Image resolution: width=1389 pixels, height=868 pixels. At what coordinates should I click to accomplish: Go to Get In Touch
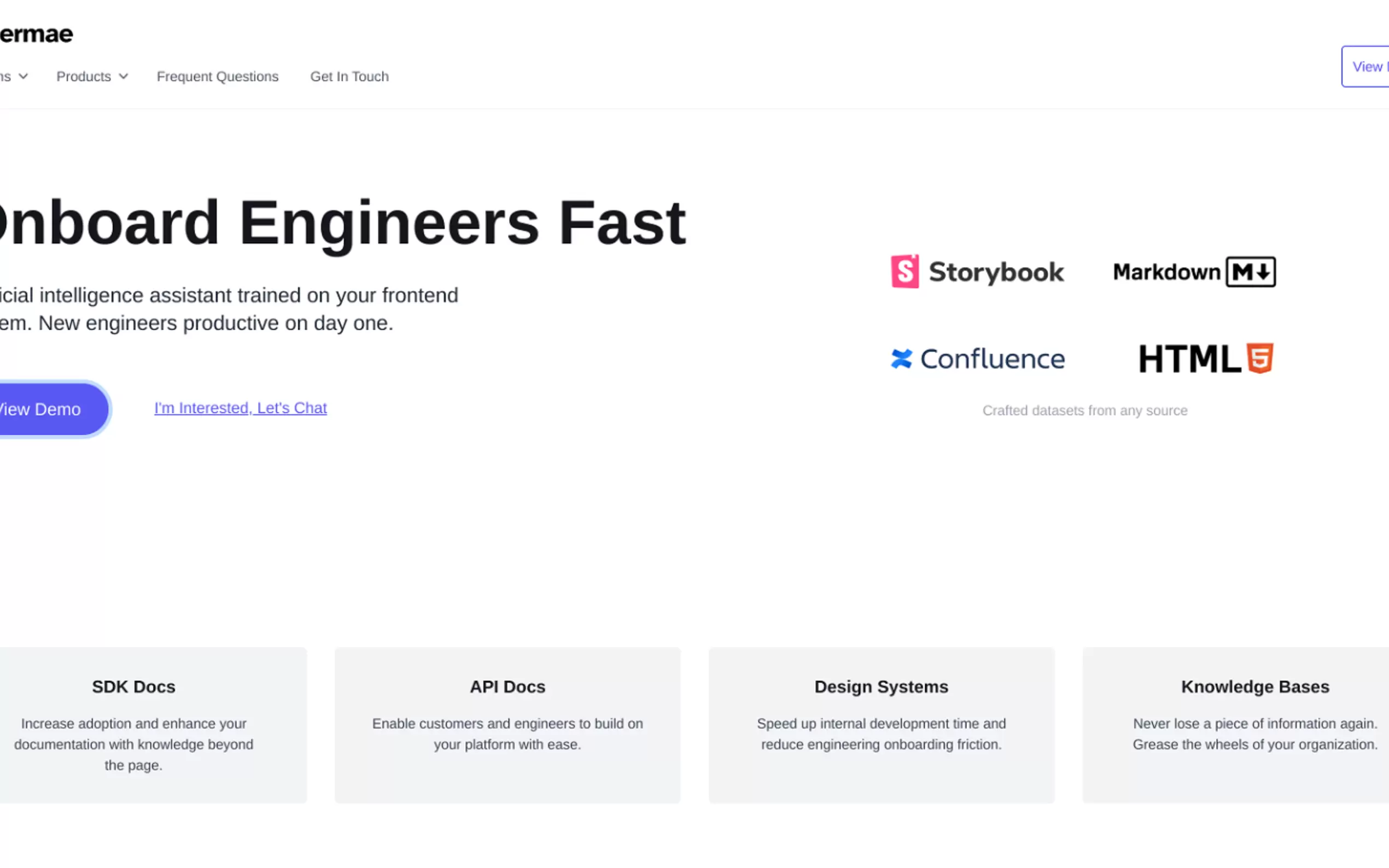[349, 77]
